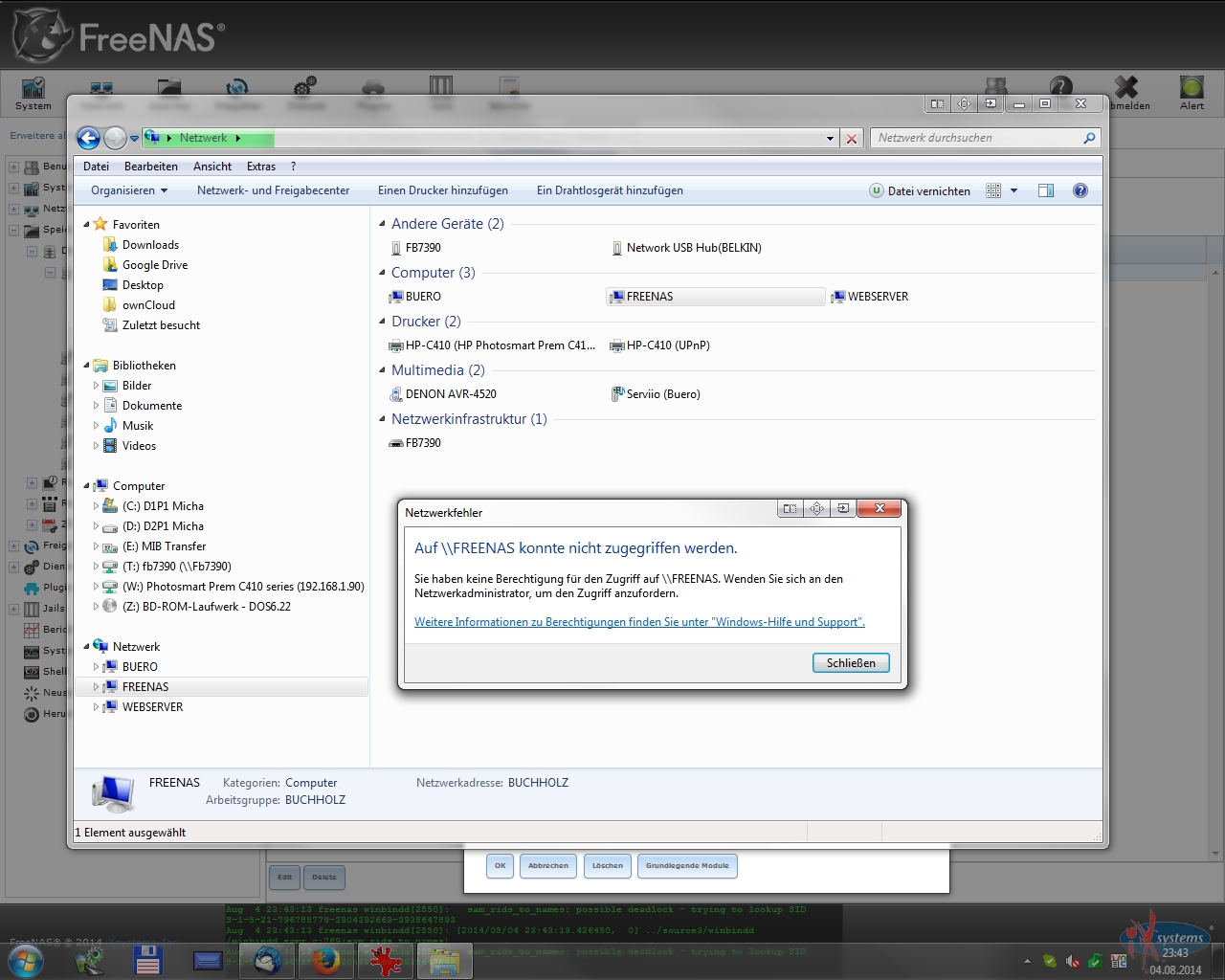Open Google Drive in Favoriten
Viewport: 1225px width, 980px height.
pos(155,265)
